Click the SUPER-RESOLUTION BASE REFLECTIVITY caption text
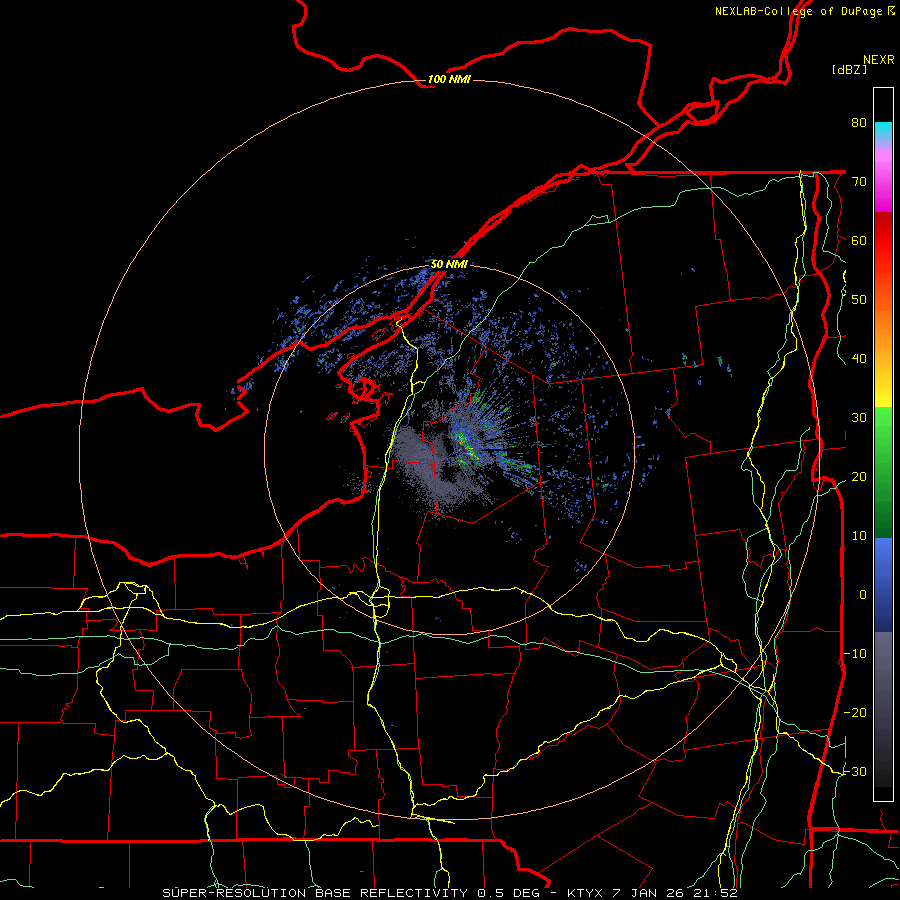The width and height of the screenshot is (900, 900). [315, 893]
